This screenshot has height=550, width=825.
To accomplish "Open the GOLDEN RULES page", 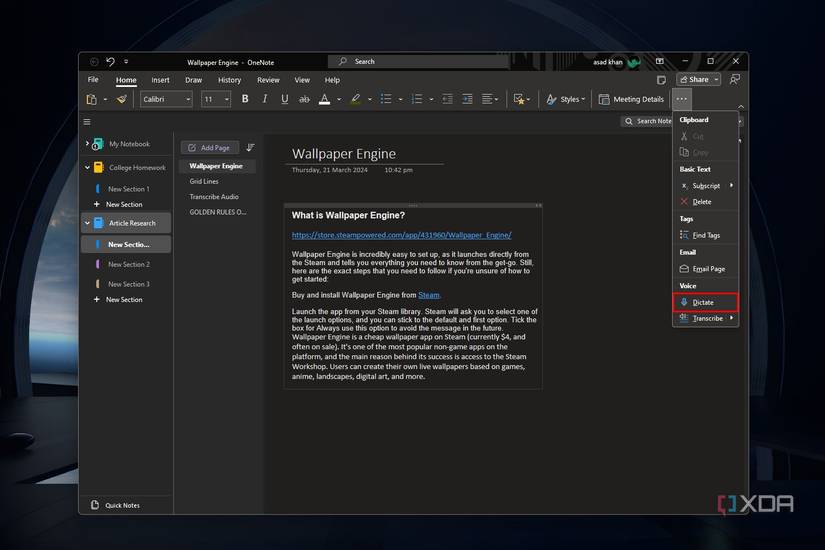I will pos(217,212).
